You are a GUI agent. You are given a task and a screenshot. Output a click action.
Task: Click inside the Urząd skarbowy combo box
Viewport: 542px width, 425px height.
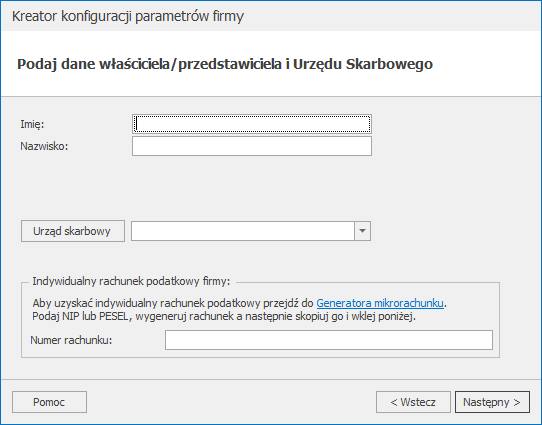(243, 231)
